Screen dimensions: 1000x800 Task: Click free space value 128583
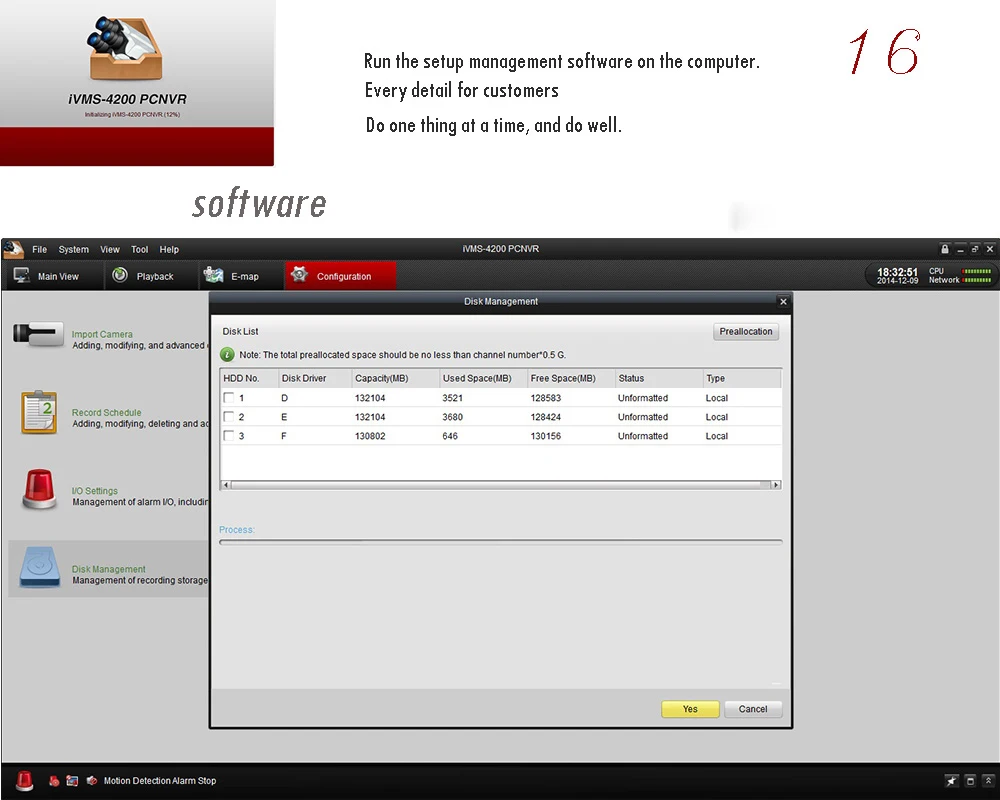click(545, 398)
